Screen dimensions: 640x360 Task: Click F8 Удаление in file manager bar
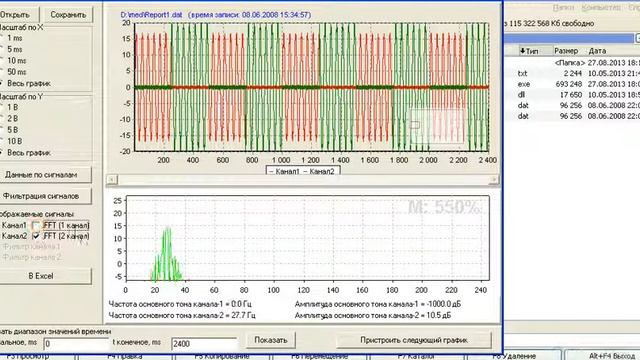click(514, 356)
